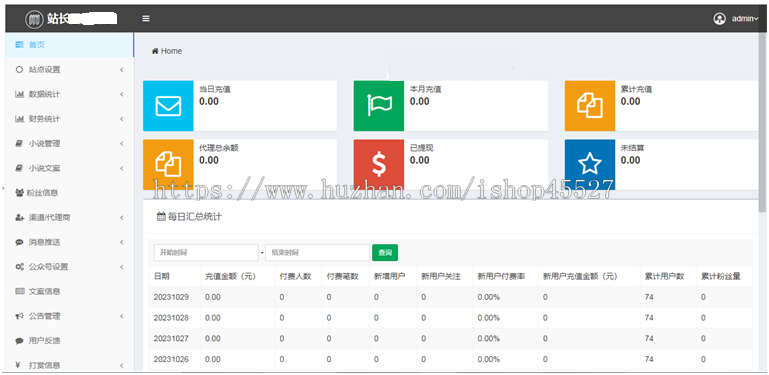The image size is (769, 375).
Task: Open the 粉丝信息 menu item
Action: tap(69, 193)
